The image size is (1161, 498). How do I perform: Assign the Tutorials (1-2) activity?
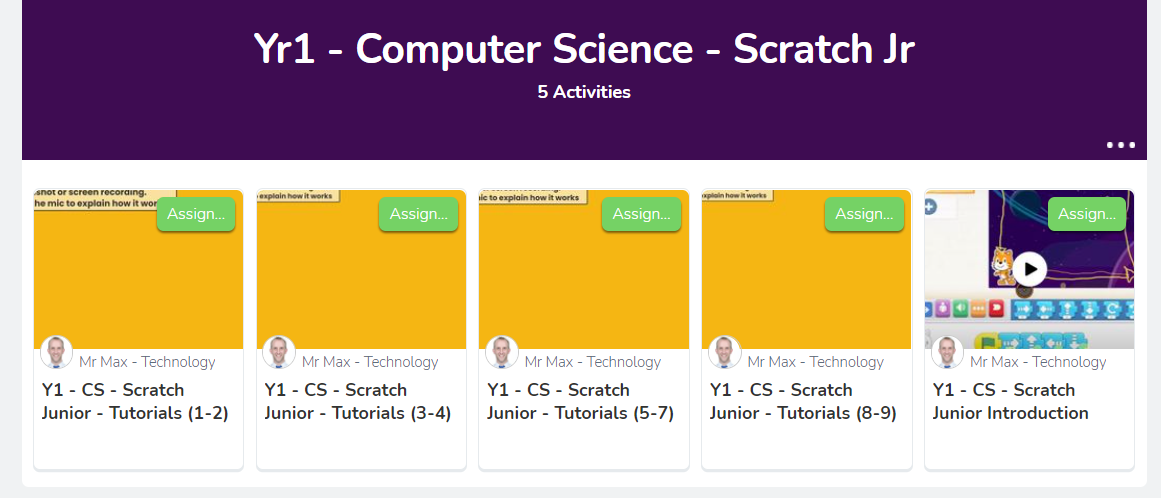click(195, 215)
